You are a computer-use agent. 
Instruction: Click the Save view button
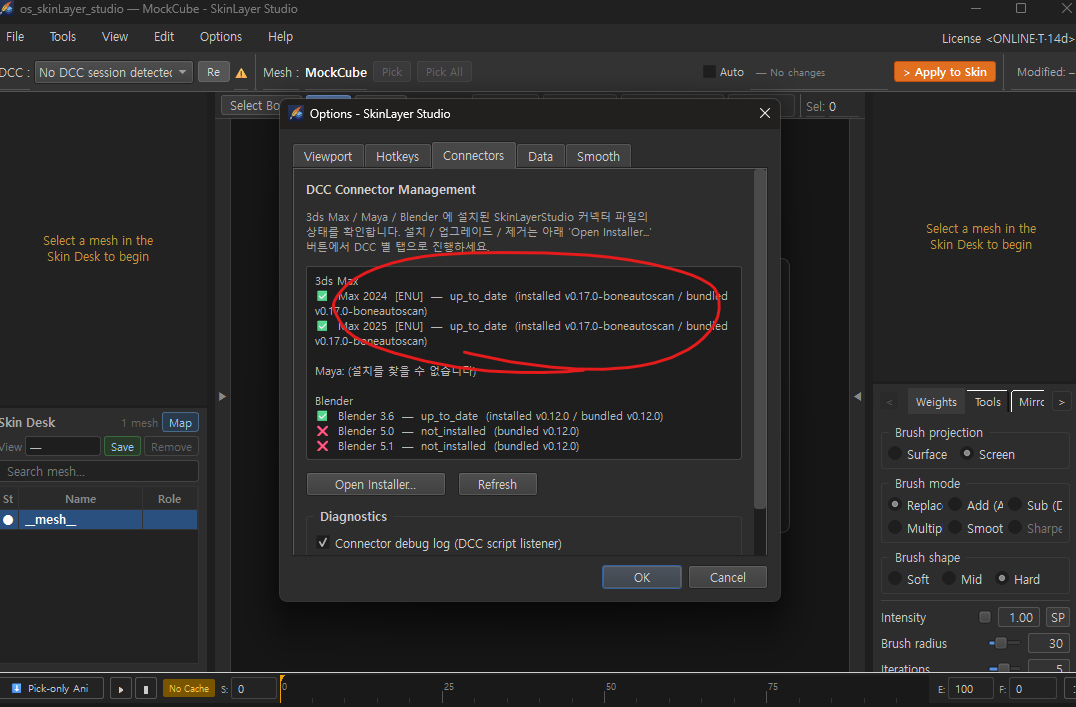click(122, 447)
